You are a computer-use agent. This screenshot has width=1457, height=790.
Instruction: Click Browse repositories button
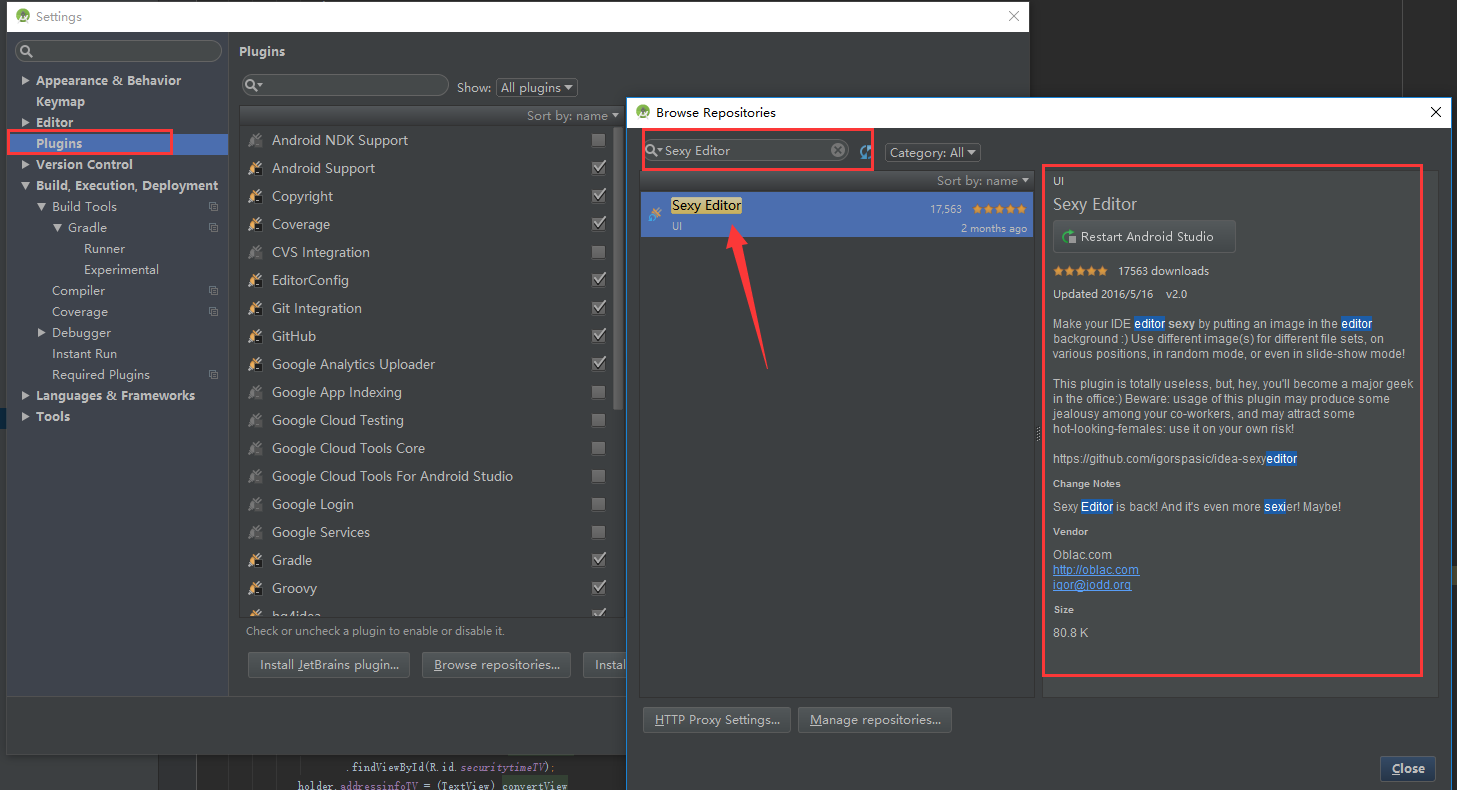[496, 665]
